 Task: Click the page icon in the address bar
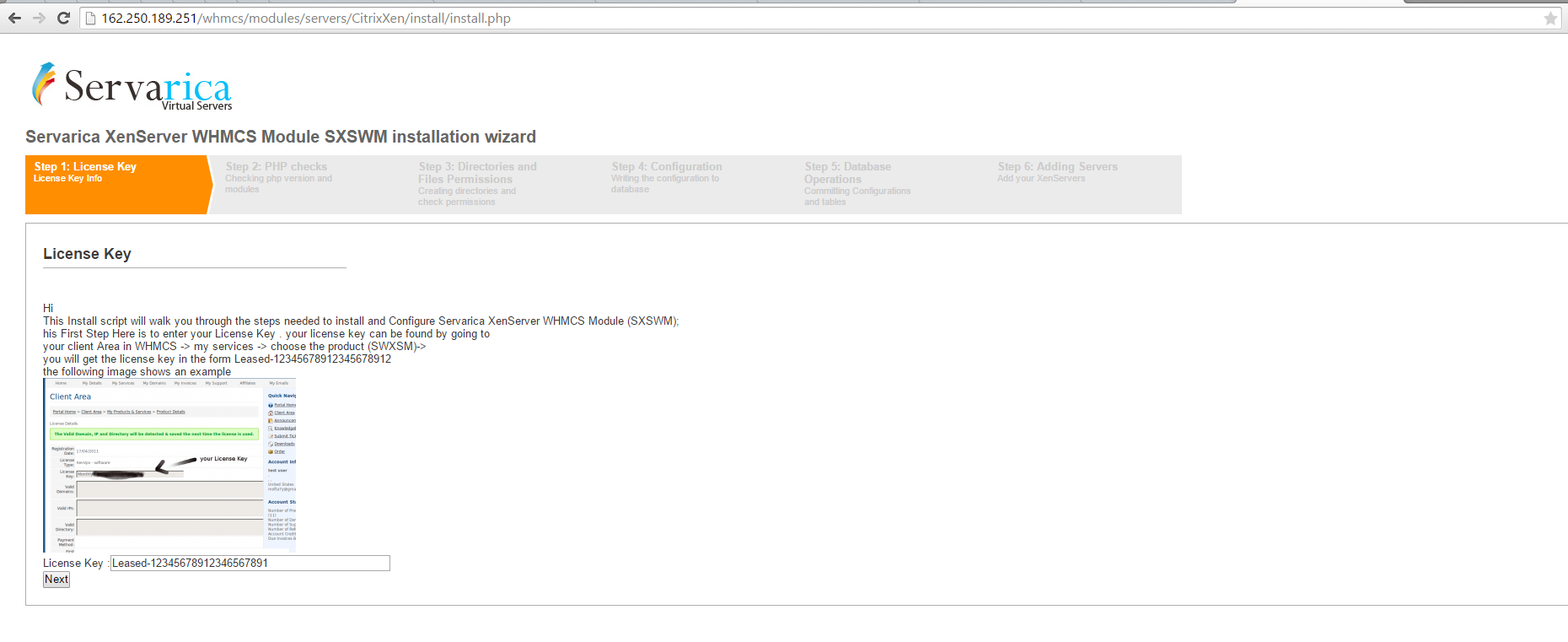91,19
